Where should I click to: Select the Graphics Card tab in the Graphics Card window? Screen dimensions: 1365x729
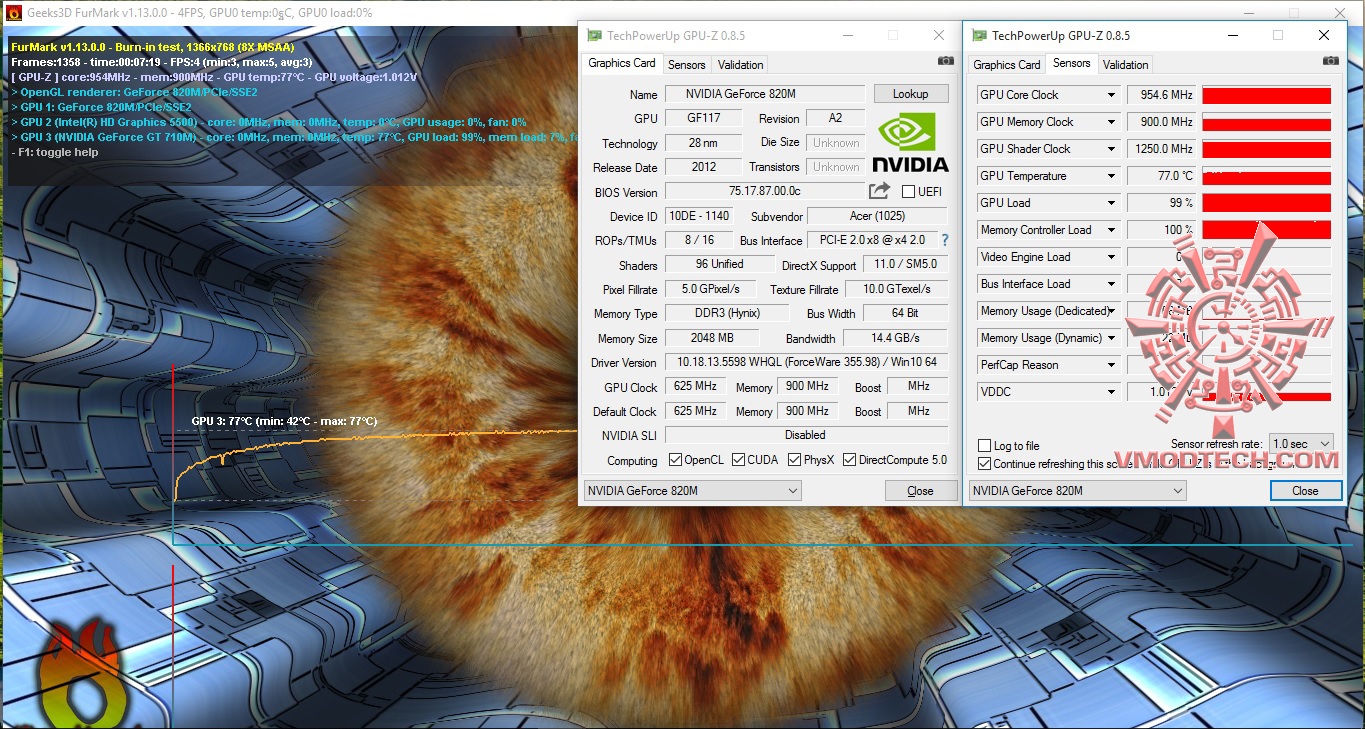point(622,63)
